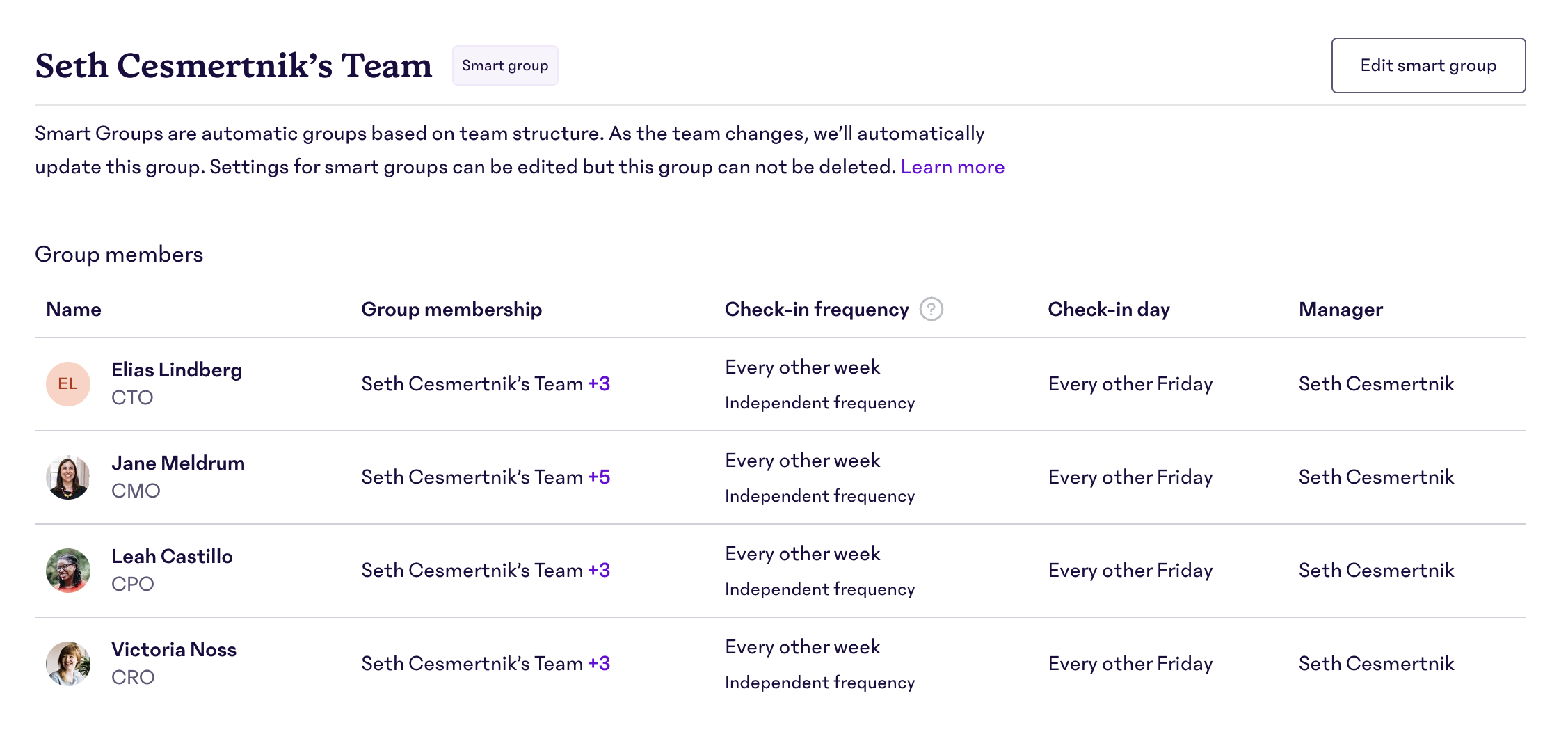Expand Jane Meldrum's +5 group memberships
1568x739 pixels.
point(598,477)
